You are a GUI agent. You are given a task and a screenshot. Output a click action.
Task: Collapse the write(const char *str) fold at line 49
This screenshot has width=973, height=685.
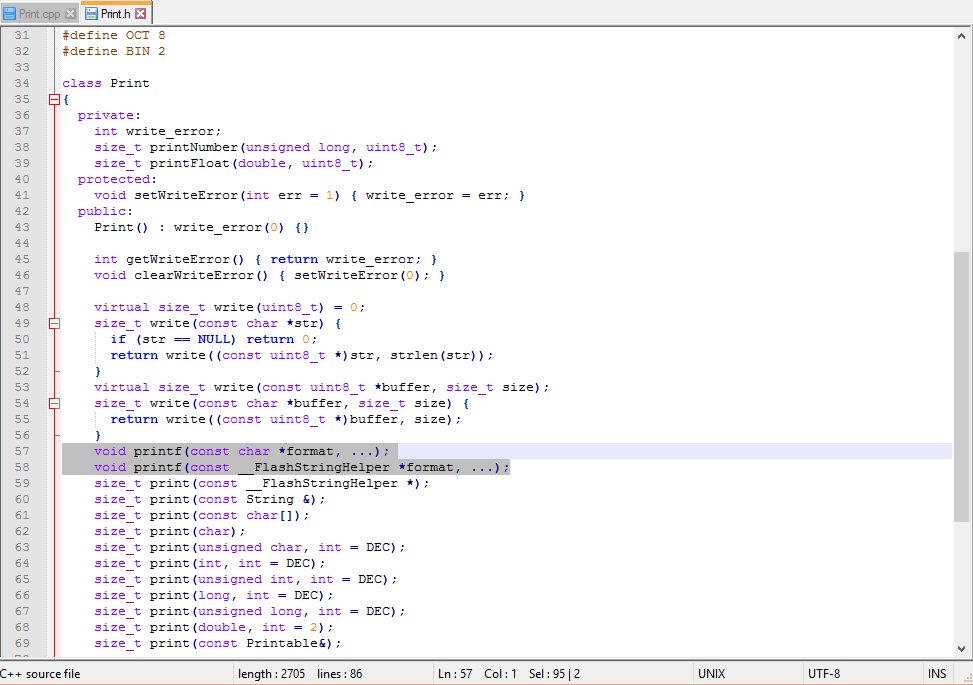[55, 323]
